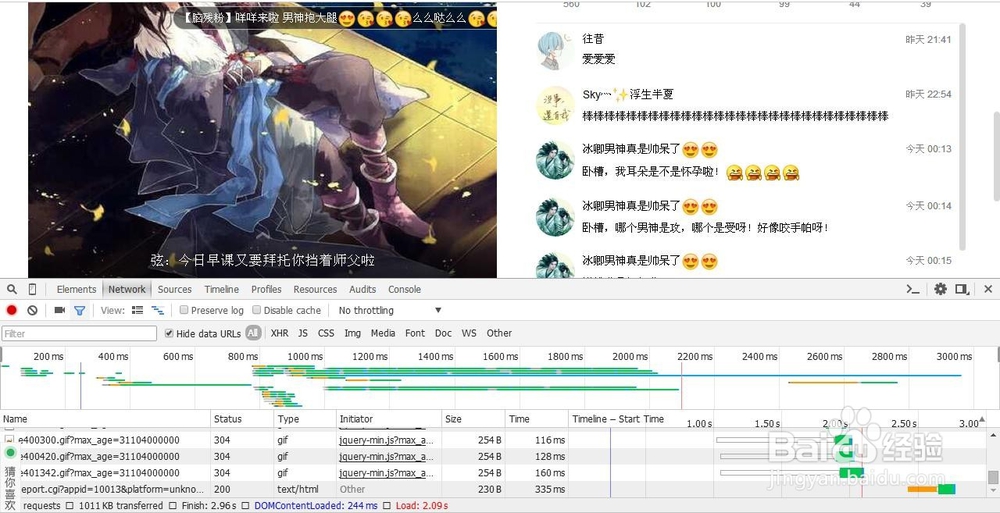Go to Timeline tab
This screenshot has width=1000, height=513.
(x=221, y=289)
